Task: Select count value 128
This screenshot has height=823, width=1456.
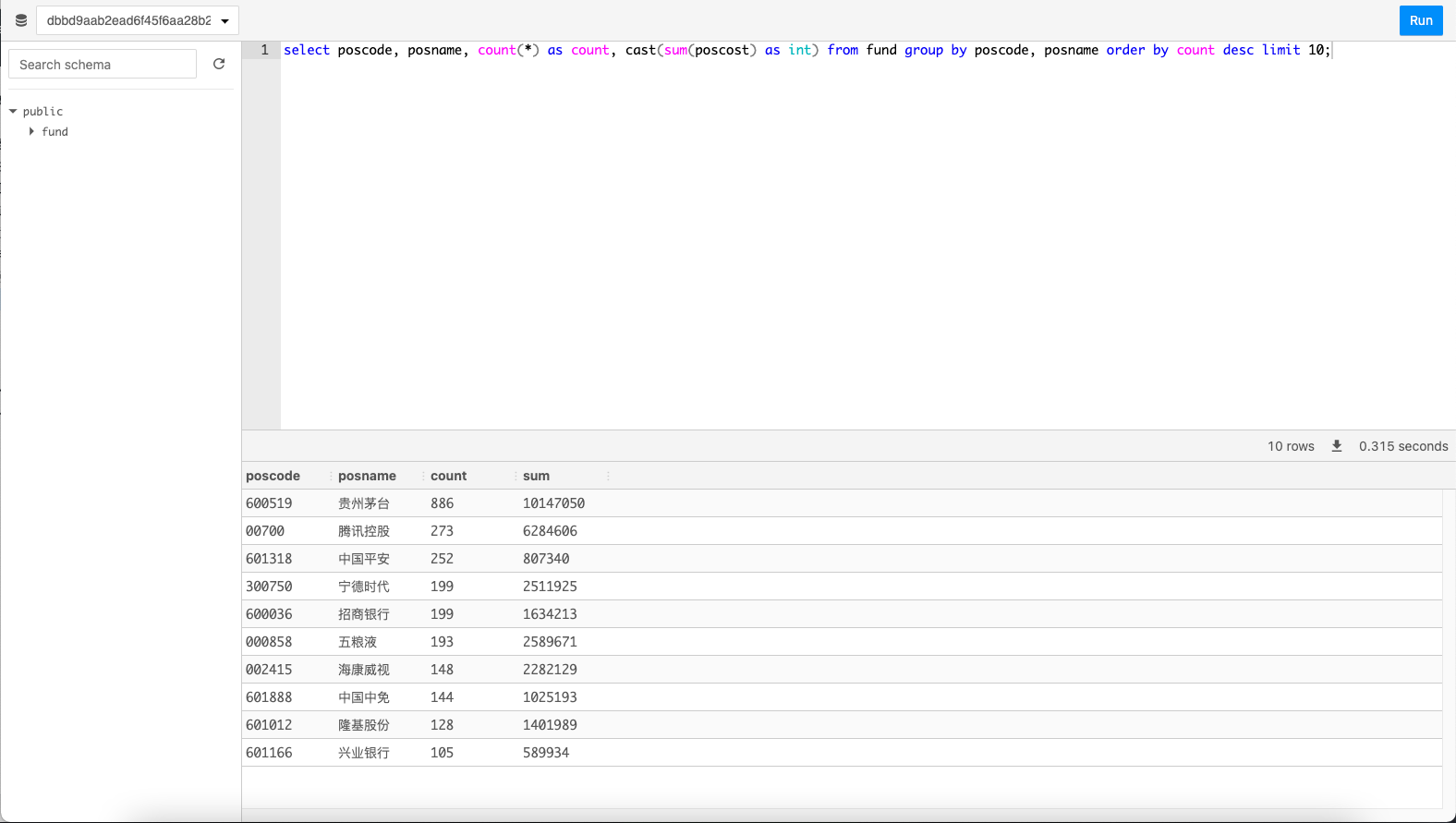Action: [443, 725]
